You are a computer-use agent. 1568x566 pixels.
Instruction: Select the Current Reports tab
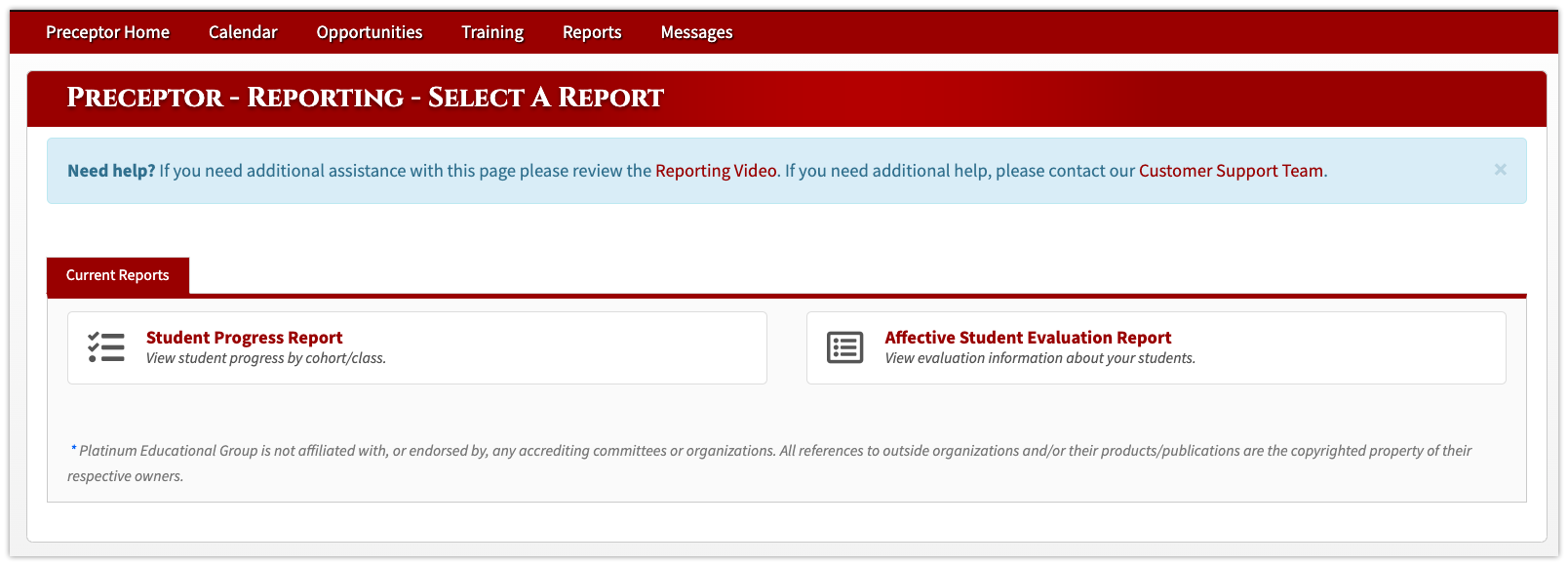(x=118, y=275)
